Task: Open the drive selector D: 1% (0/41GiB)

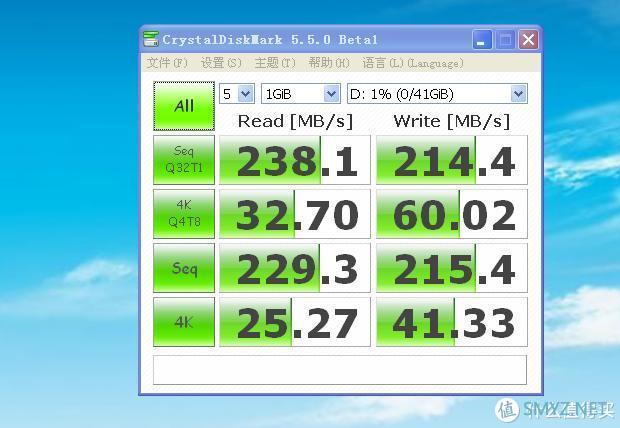Action: (437, 94)
